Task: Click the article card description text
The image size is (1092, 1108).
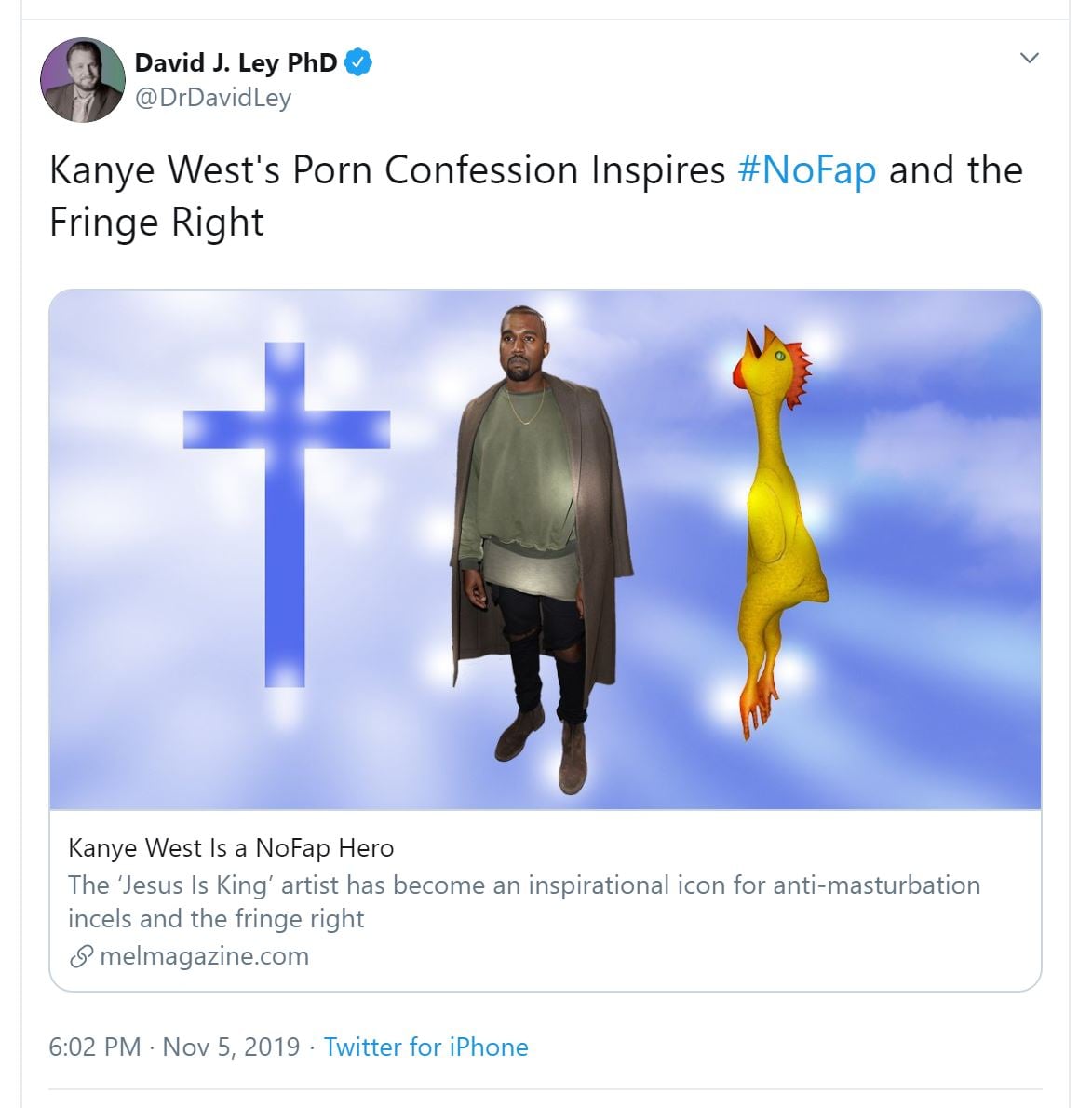Action: tap(523, 901)
